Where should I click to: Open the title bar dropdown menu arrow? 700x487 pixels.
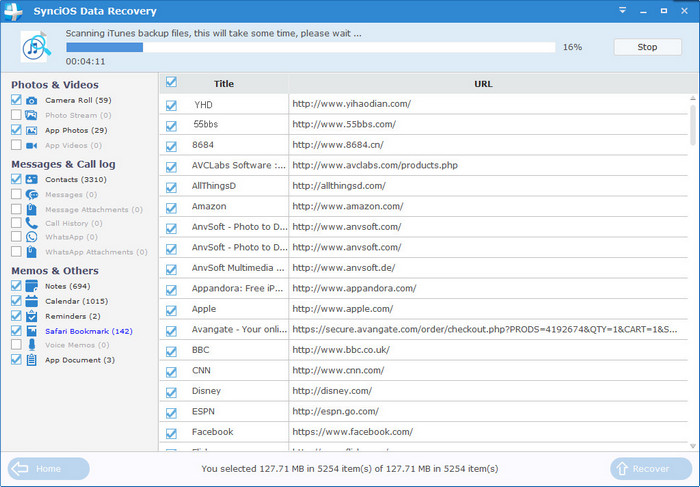point(622,10)
